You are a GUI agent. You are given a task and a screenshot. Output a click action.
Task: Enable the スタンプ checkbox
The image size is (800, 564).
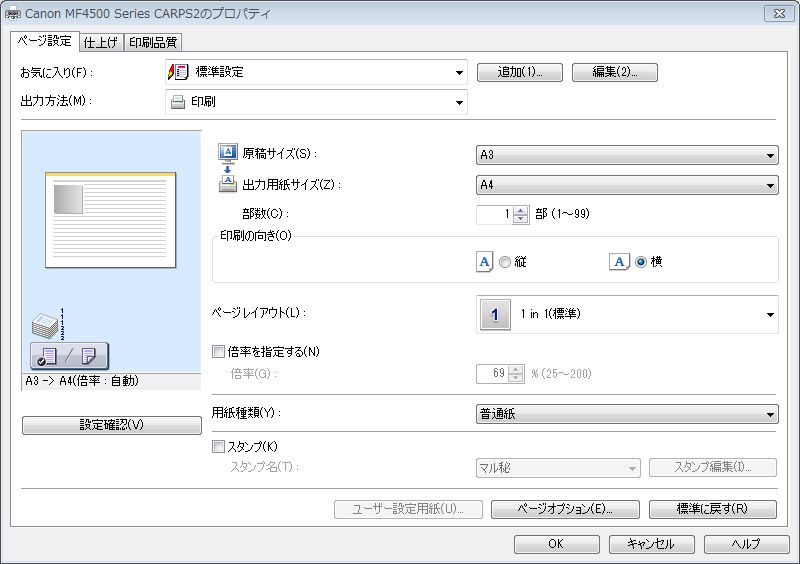coord(218,447)
